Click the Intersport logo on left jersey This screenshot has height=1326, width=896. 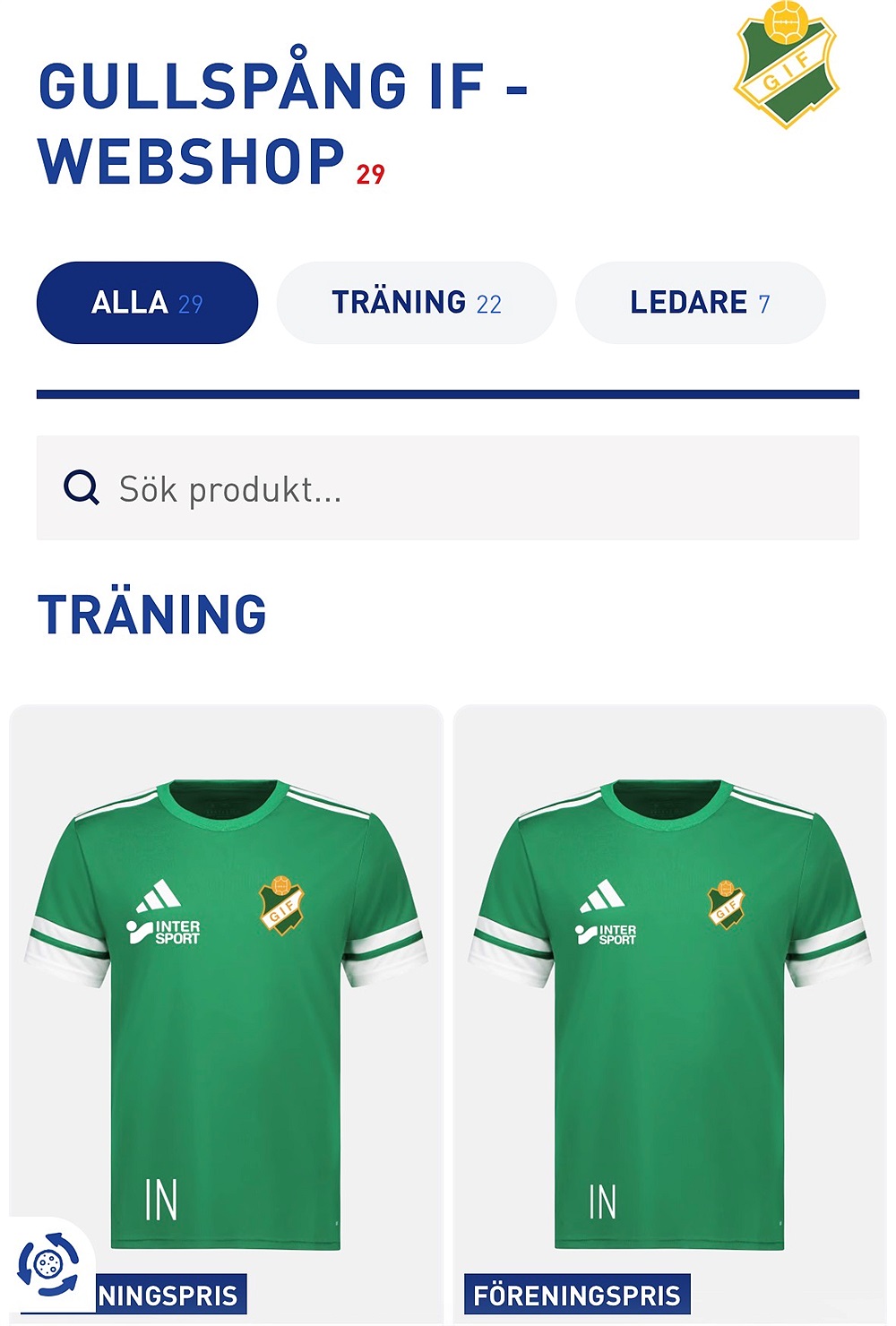coord(163,932)
